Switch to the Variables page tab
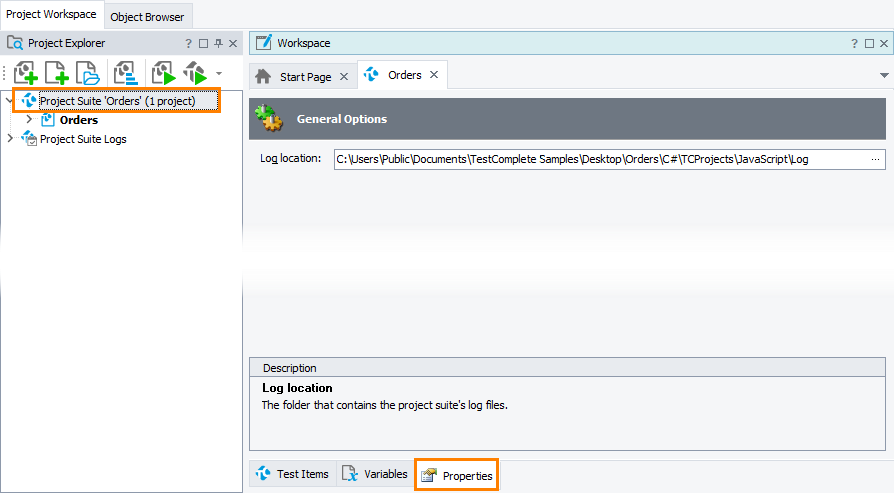 [x=375, y=474]
